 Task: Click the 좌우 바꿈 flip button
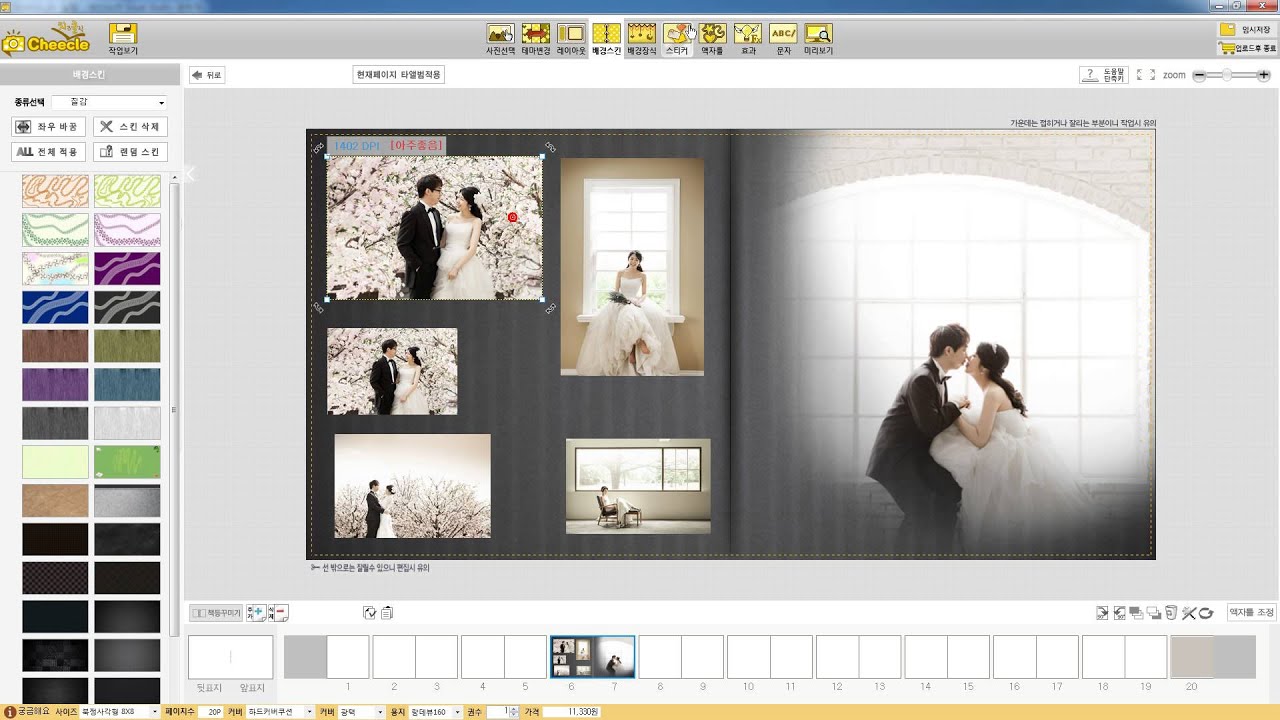[48, 127]
